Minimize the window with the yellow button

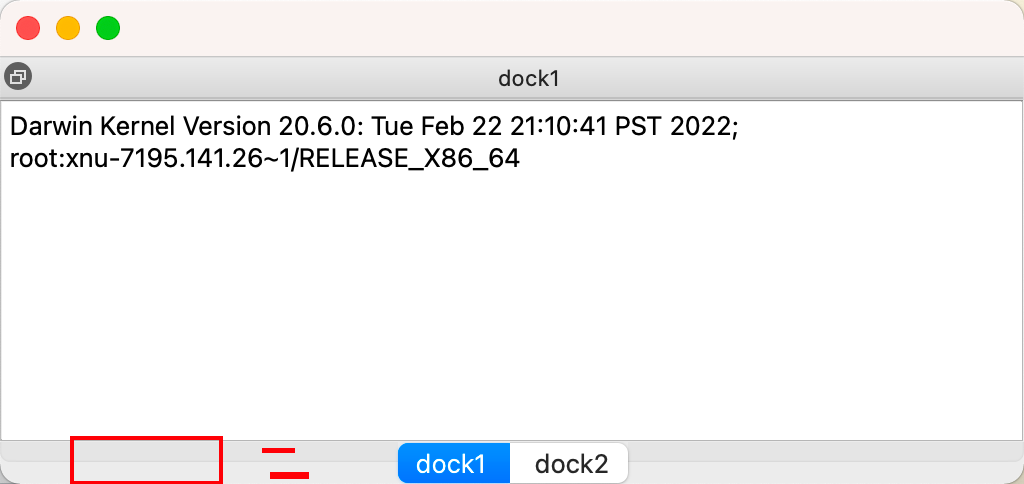[68, 29]
